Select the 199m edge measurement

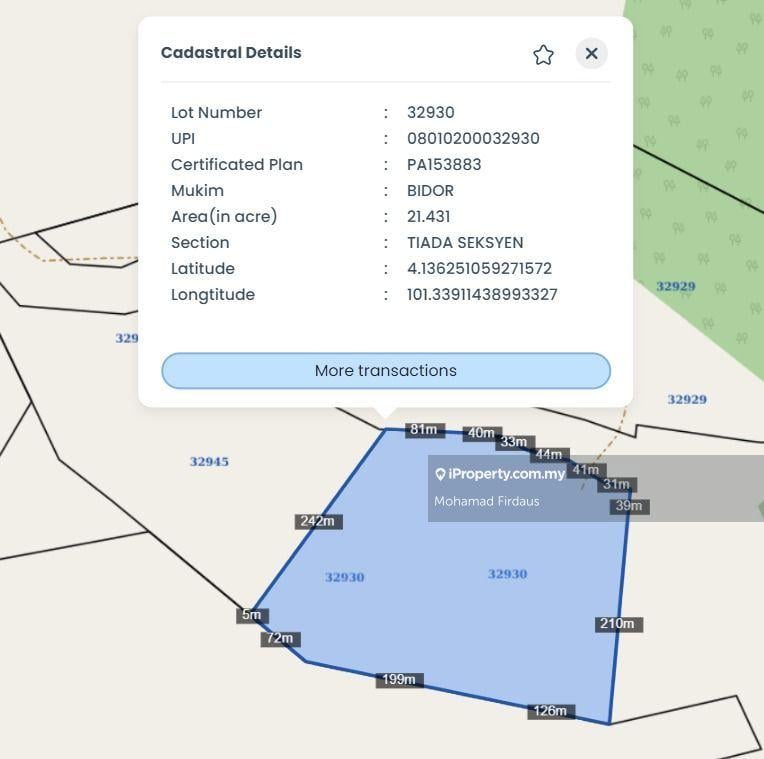(x=399, y=680)
